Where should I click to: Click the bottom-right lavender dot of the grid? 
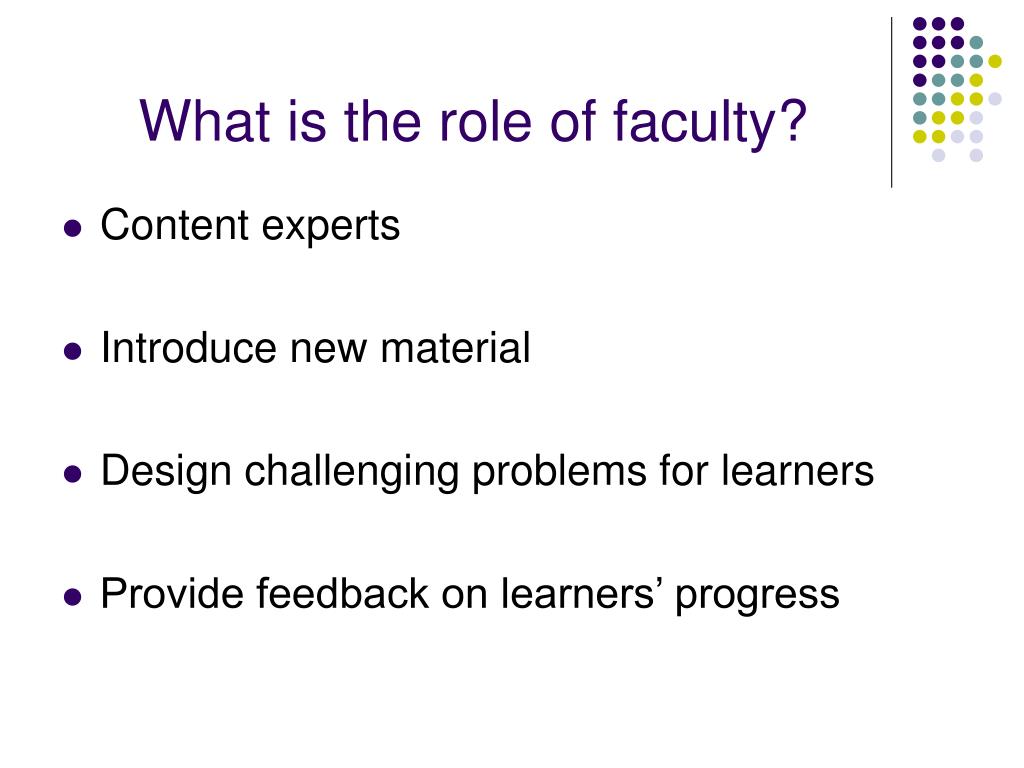pos(976,155)
